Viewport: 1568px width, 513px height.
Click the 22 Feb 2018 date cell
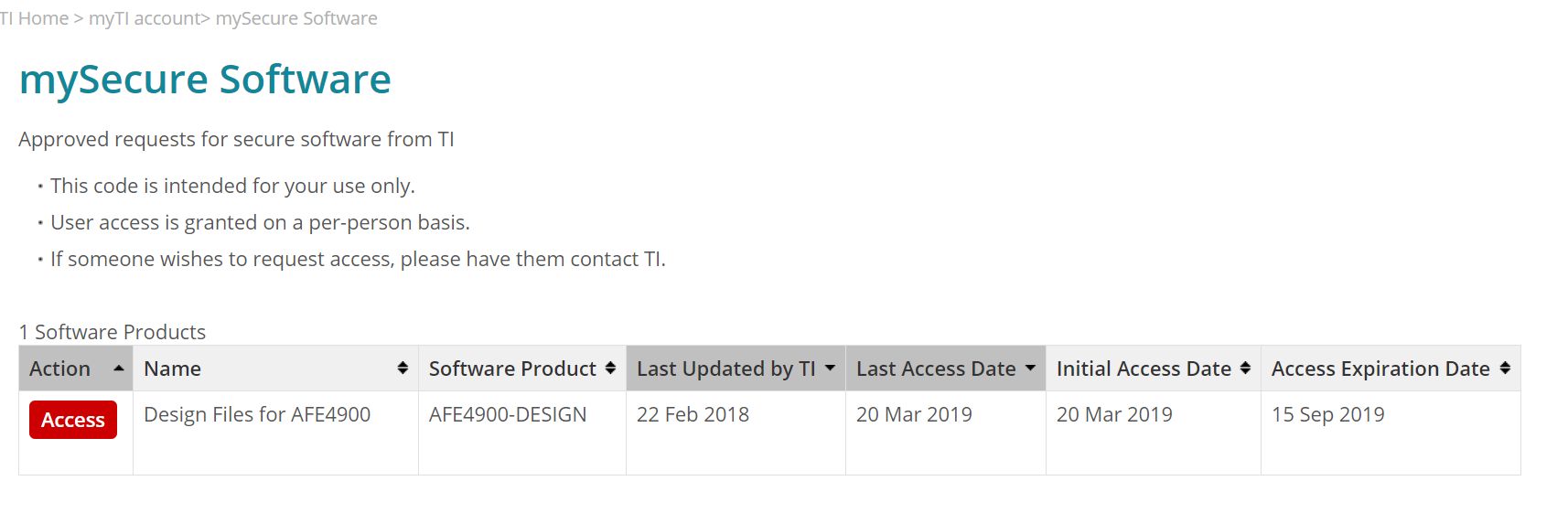pos(693,415)
